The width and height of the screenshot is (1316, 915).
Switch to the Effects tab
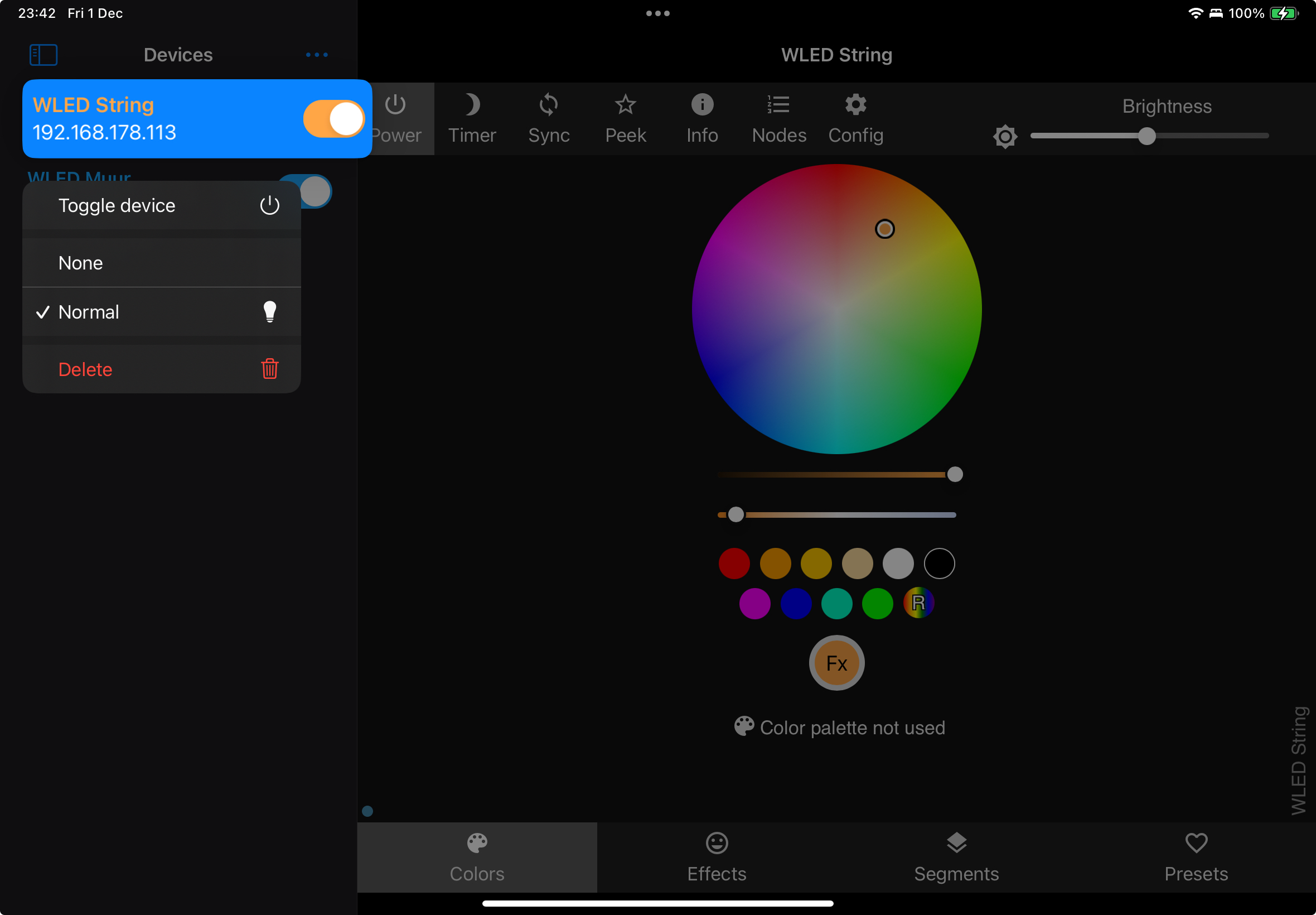[717, 857]
